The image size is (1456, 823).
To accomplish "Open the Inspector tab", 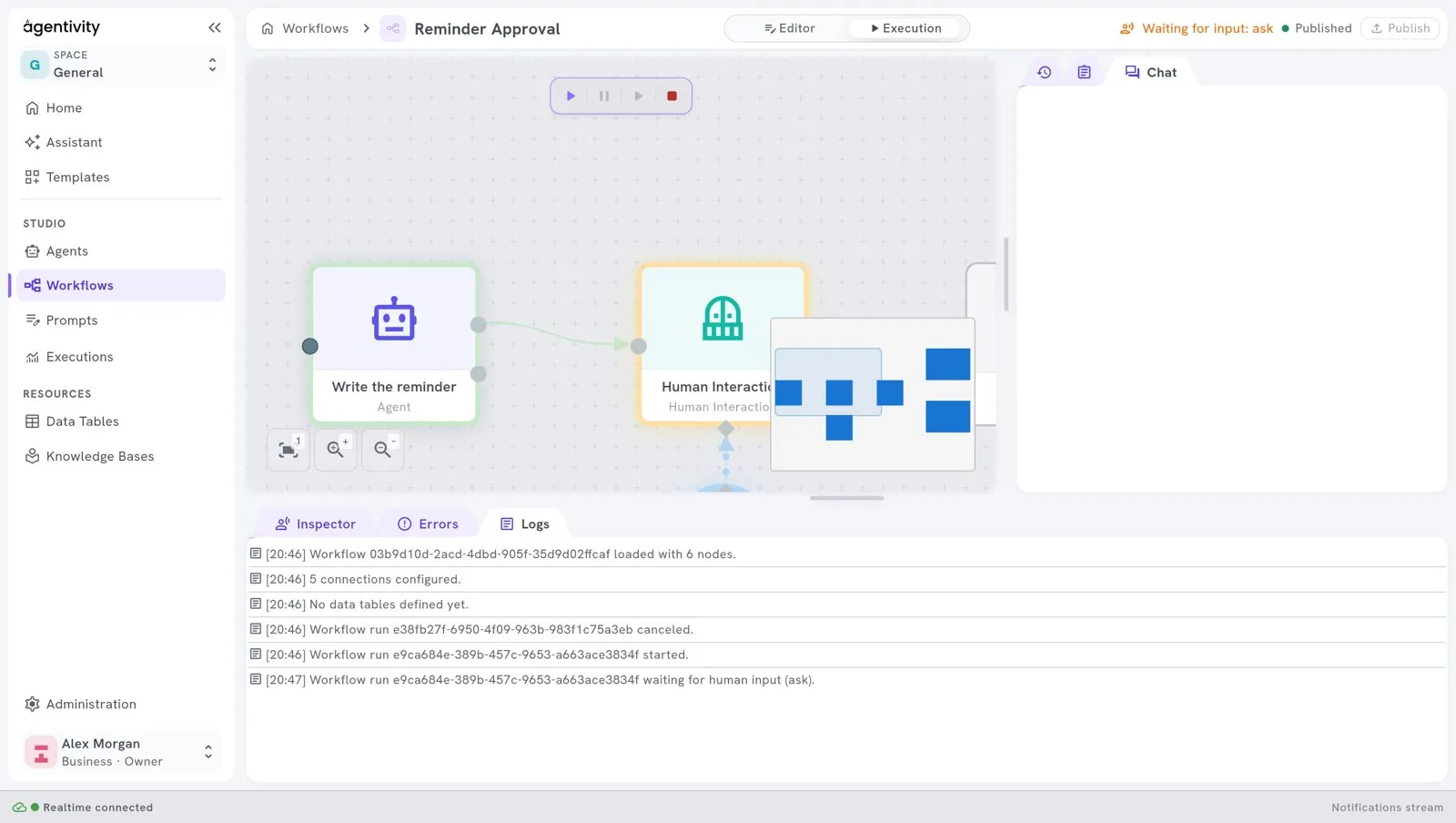I will pyautogui.click(x=315, y=523).
